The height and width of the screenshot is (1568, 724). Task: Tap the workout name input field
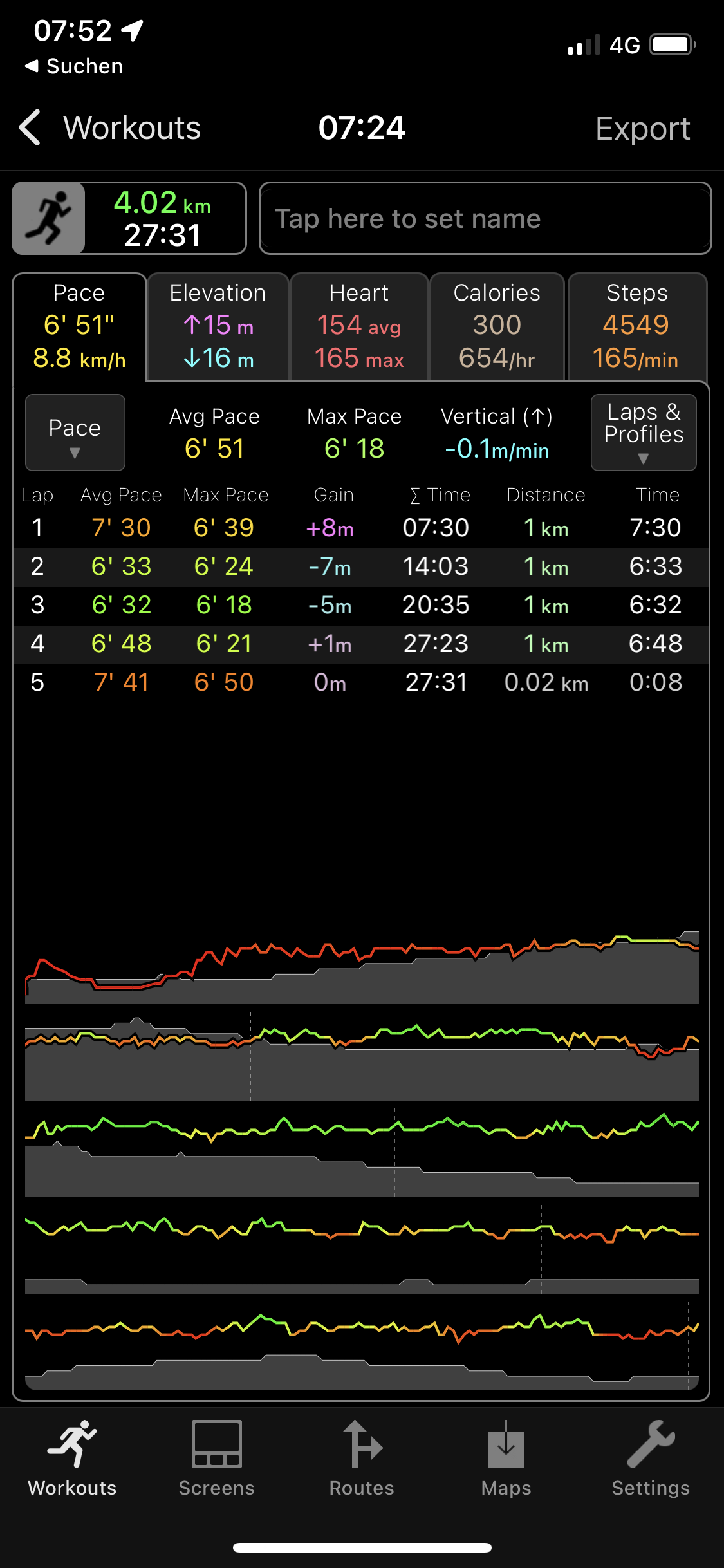(x=485, y=219)
